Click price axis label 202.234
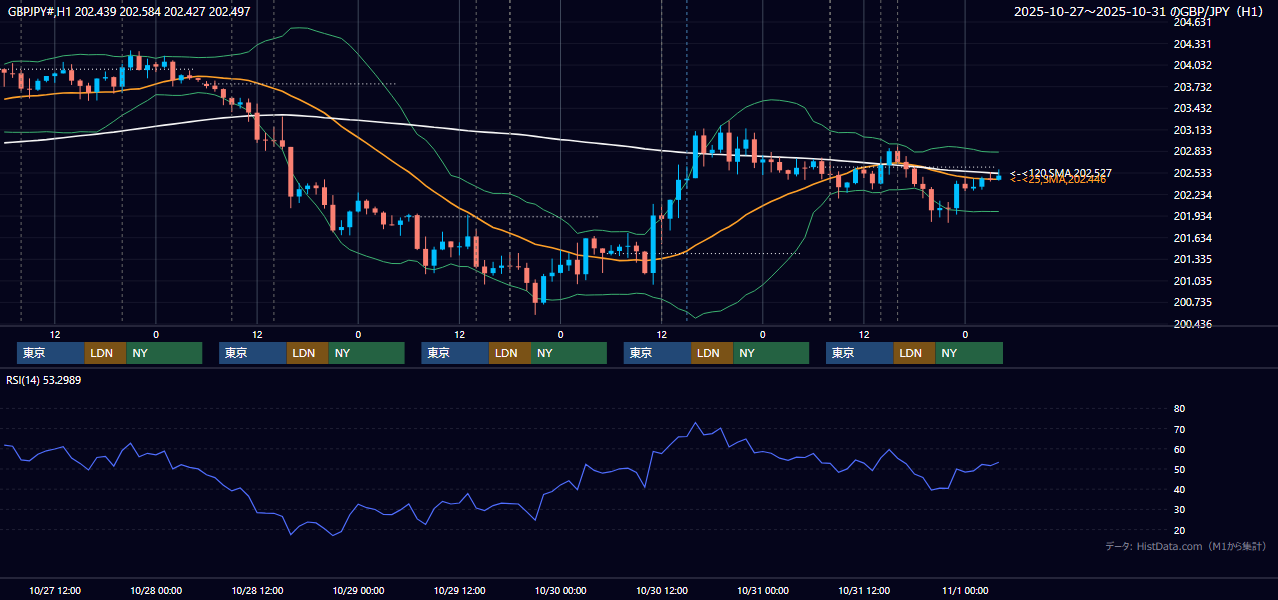 coord(1192,195)
